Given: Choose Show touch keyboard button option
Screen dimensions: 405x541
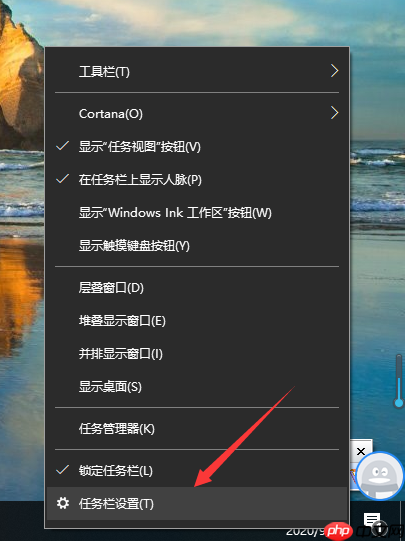Looking at the screenshot, I should (197, 246).
